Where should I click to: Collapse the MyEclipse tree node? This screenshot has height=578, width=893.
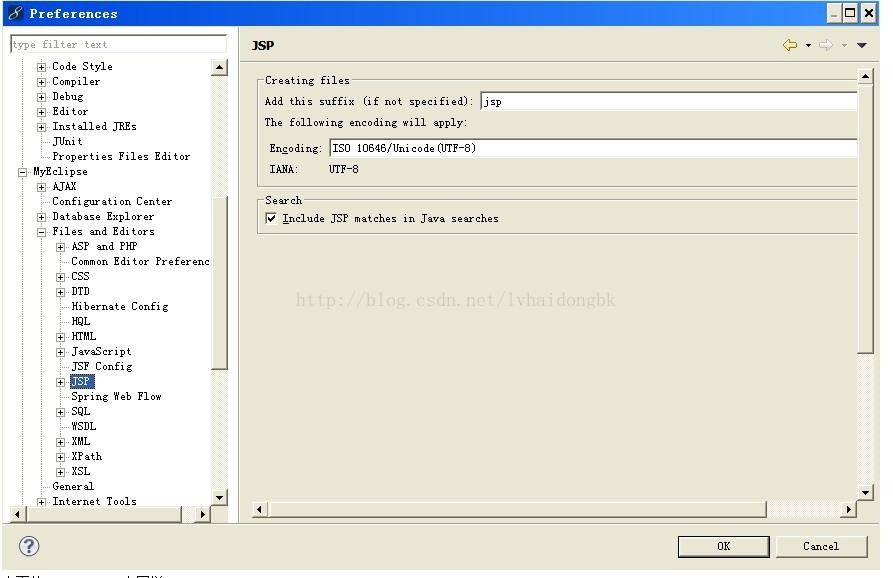coord(22,171)
